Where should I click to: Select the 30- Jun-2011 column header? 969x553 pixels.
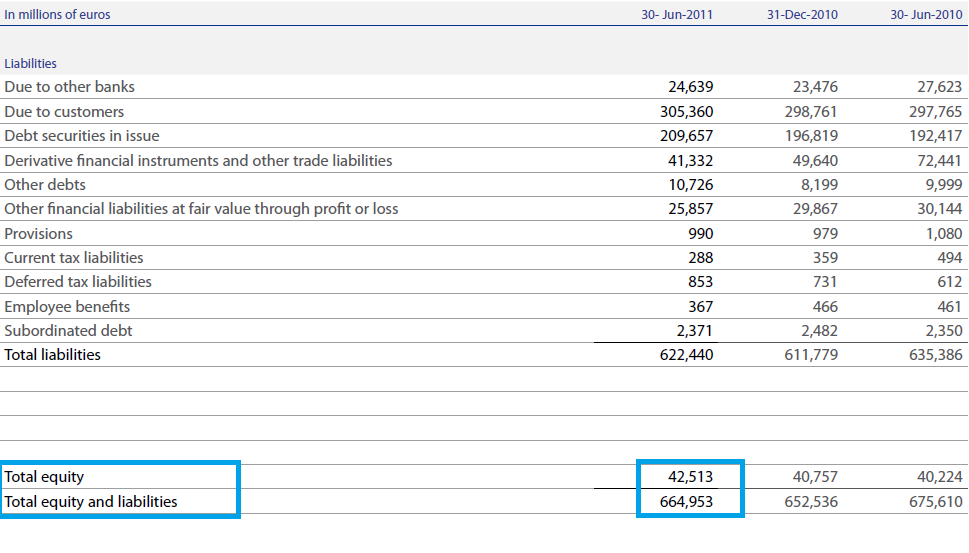(x=677, y=14)
